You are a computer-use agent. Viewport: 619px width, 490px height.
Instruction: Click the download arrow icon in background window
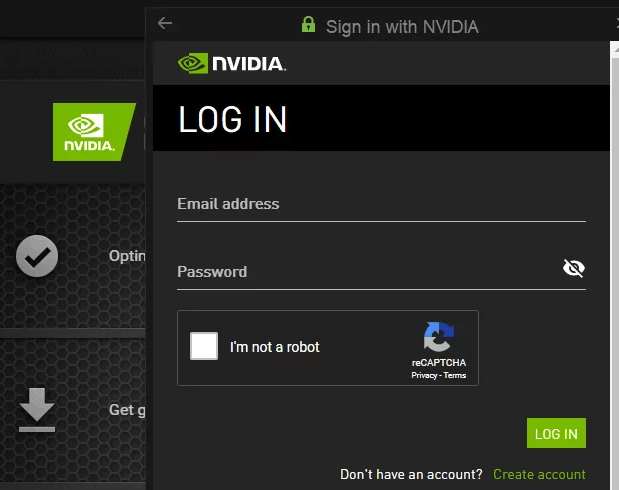[x=37, y=410]
